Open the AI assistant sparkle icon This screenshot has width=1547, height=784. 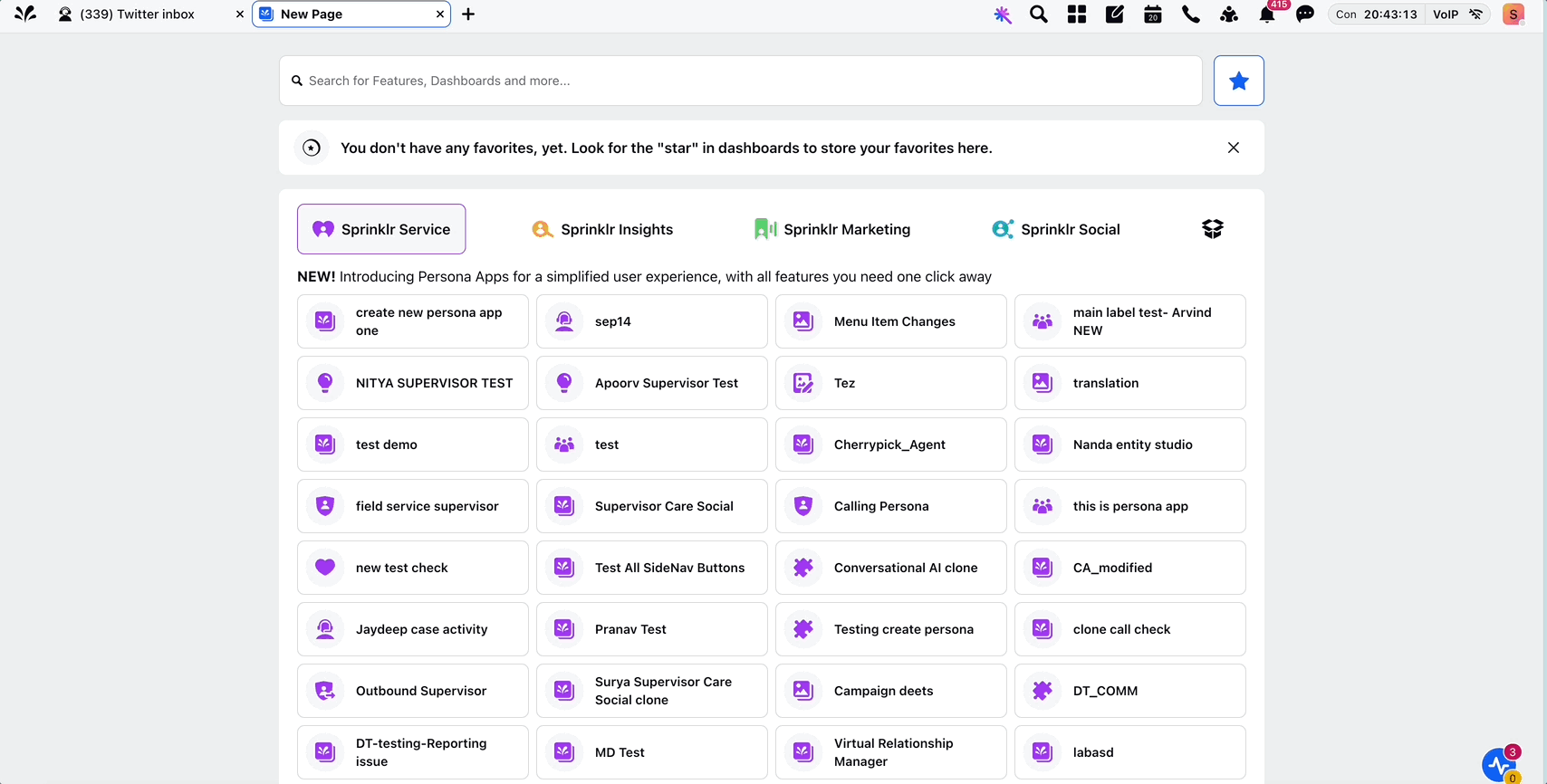point(1002,14)
